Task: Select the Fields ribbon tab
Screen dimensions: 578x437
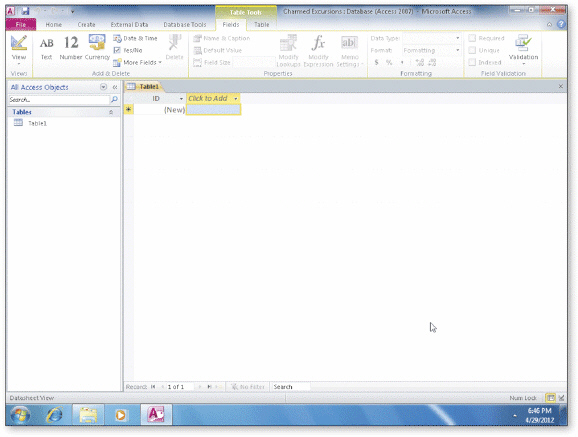Action: tap(231, 25)
